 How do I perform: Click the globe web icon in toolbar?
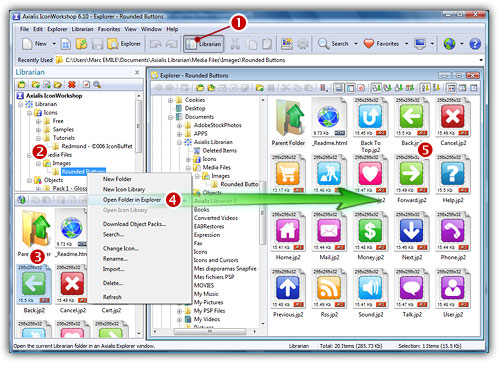coord(449,44)
